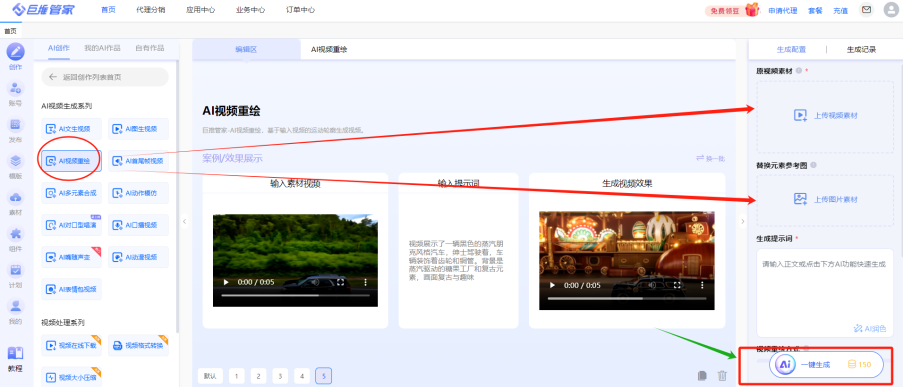Open the 创作 sidebar icon
The image size is (903, 387).
[16, 52]
